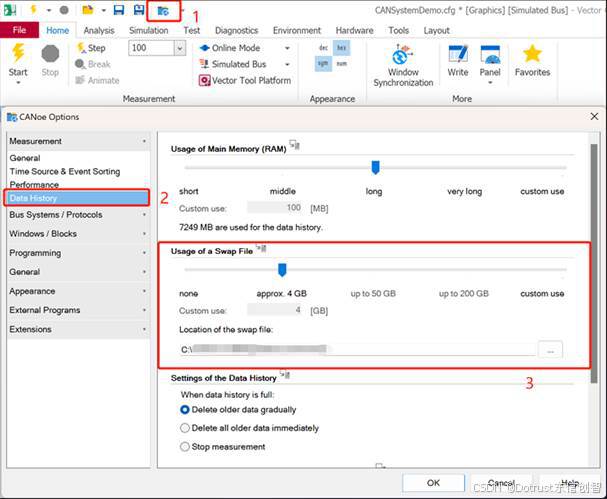Expand the Appearance options section
Screen dimensions: 607x499
coord(78,291)
